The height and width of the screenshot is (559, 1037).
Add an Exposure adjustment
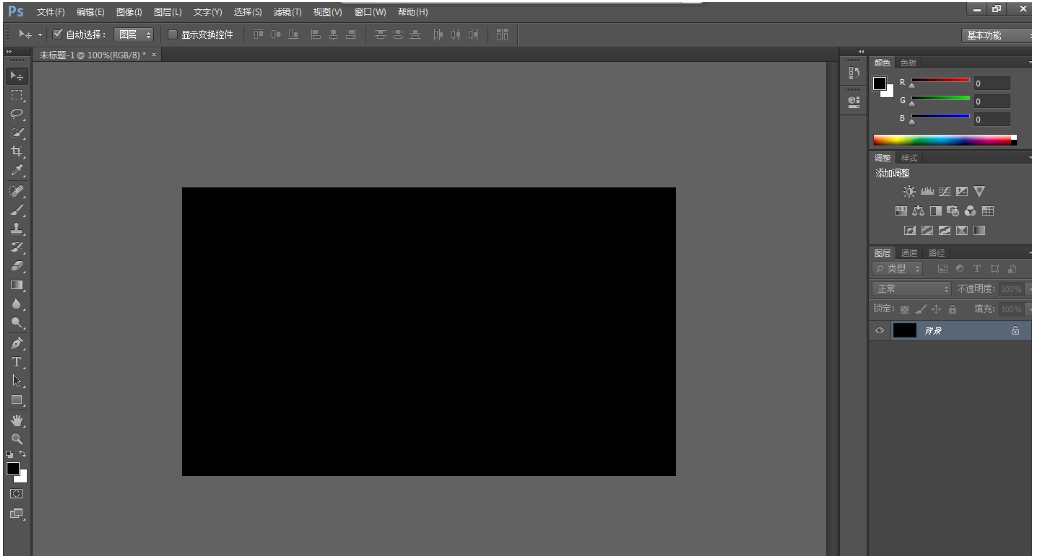click(x=962, y=191)
